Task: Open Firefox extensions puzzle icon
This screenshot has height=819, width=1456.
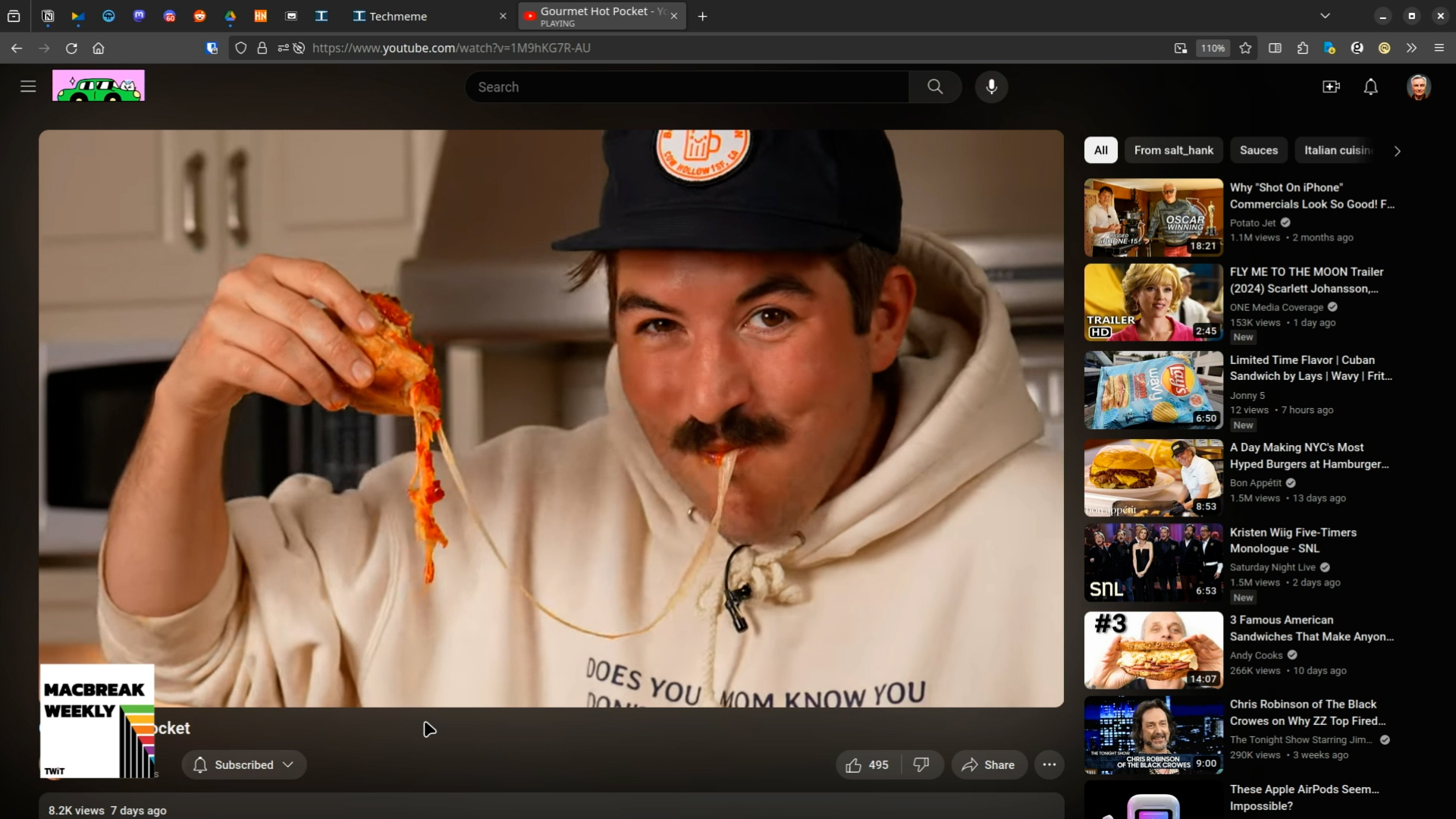Action: tap(1303, 48)
